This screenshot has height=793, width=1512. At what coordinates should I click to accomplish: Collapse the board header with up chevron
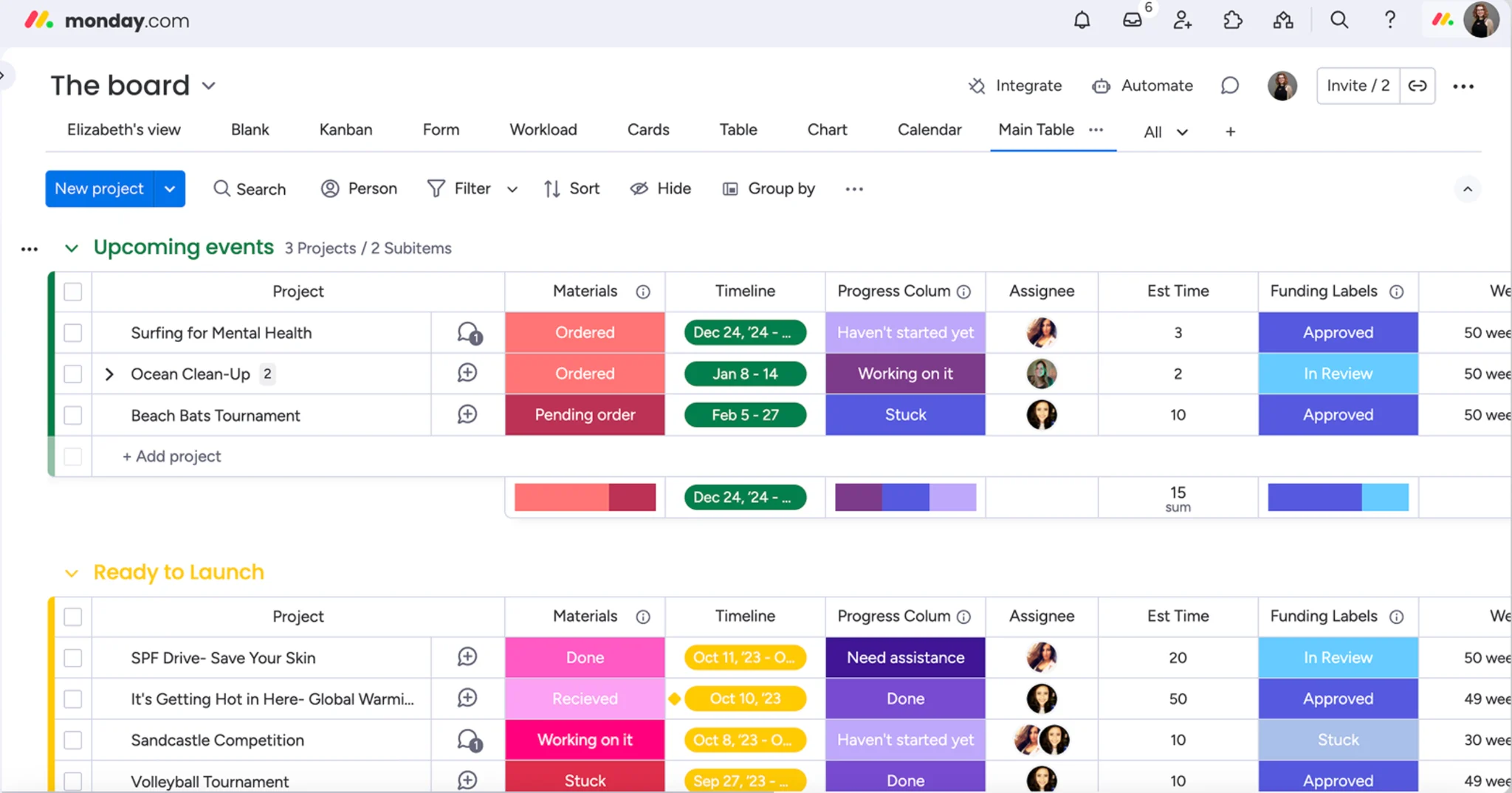[x=1468, y=190]
